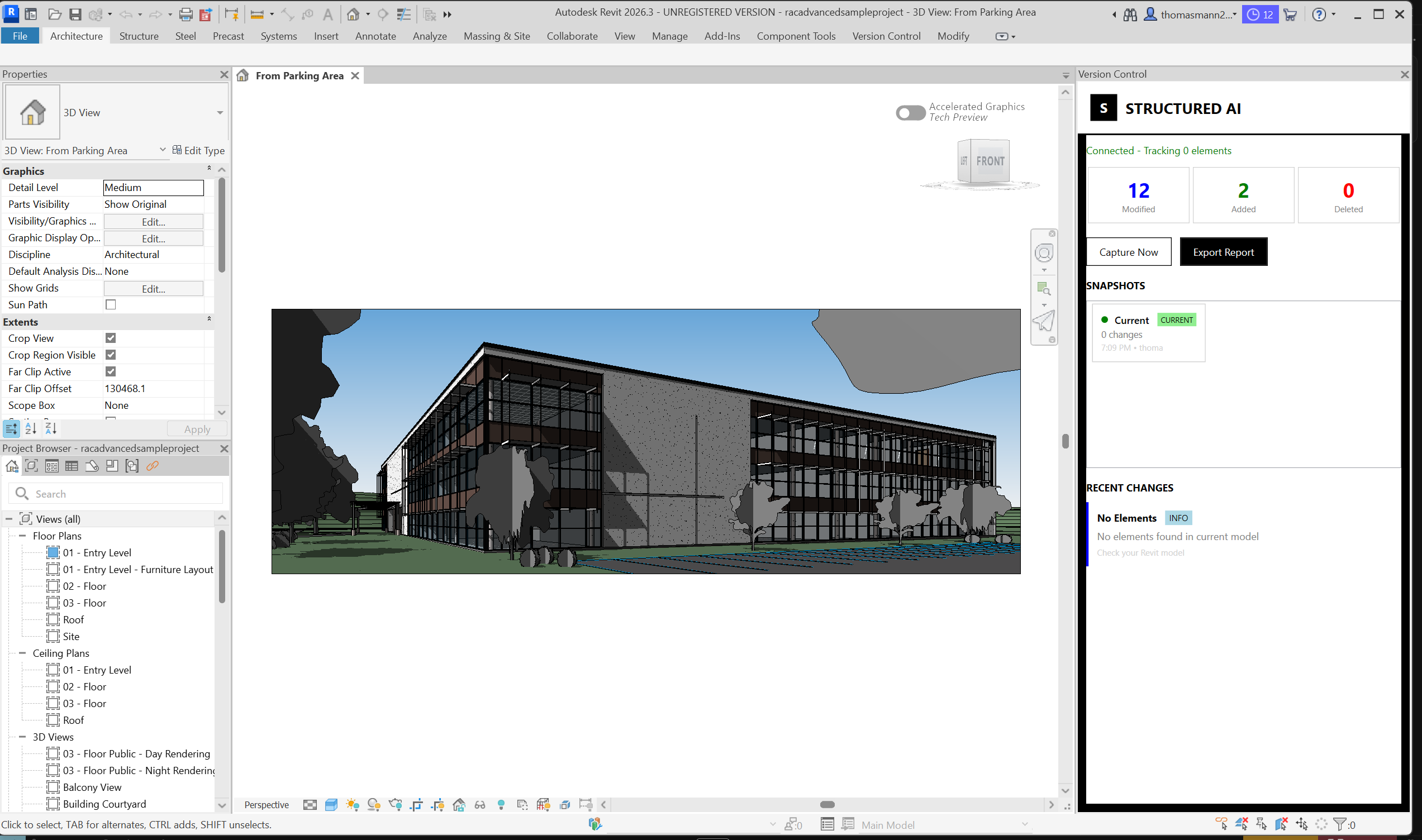Viewport: 1422px width, 840px height.
Task: Open the Massing & Site ribbon tab
Action: (497, 36)
